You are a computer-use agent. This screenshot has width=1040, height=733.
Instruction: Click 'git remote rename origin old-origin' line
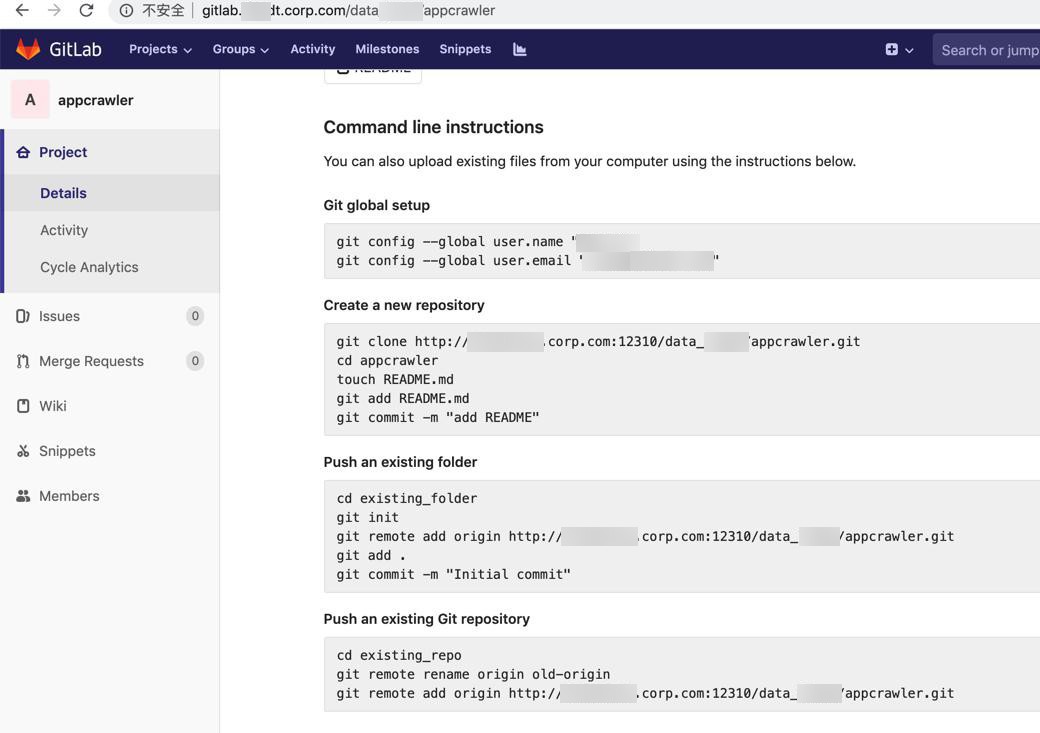(473, 675)
